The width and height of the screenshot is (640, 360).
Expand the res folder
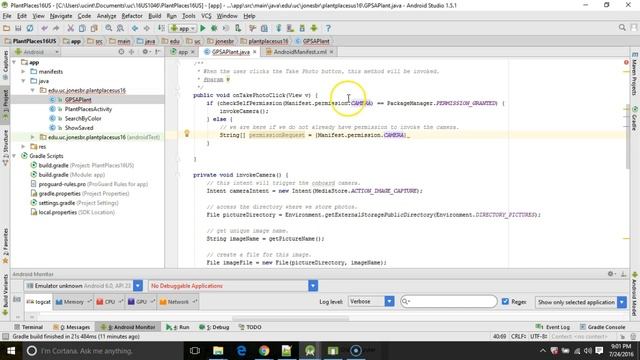tap(24, 147)
